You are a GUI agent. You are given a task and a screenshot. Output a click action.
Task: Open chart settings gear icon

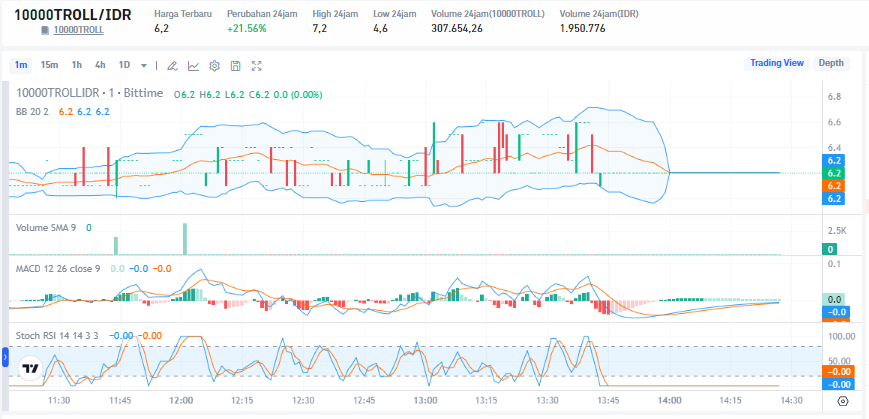click(214, 66)
